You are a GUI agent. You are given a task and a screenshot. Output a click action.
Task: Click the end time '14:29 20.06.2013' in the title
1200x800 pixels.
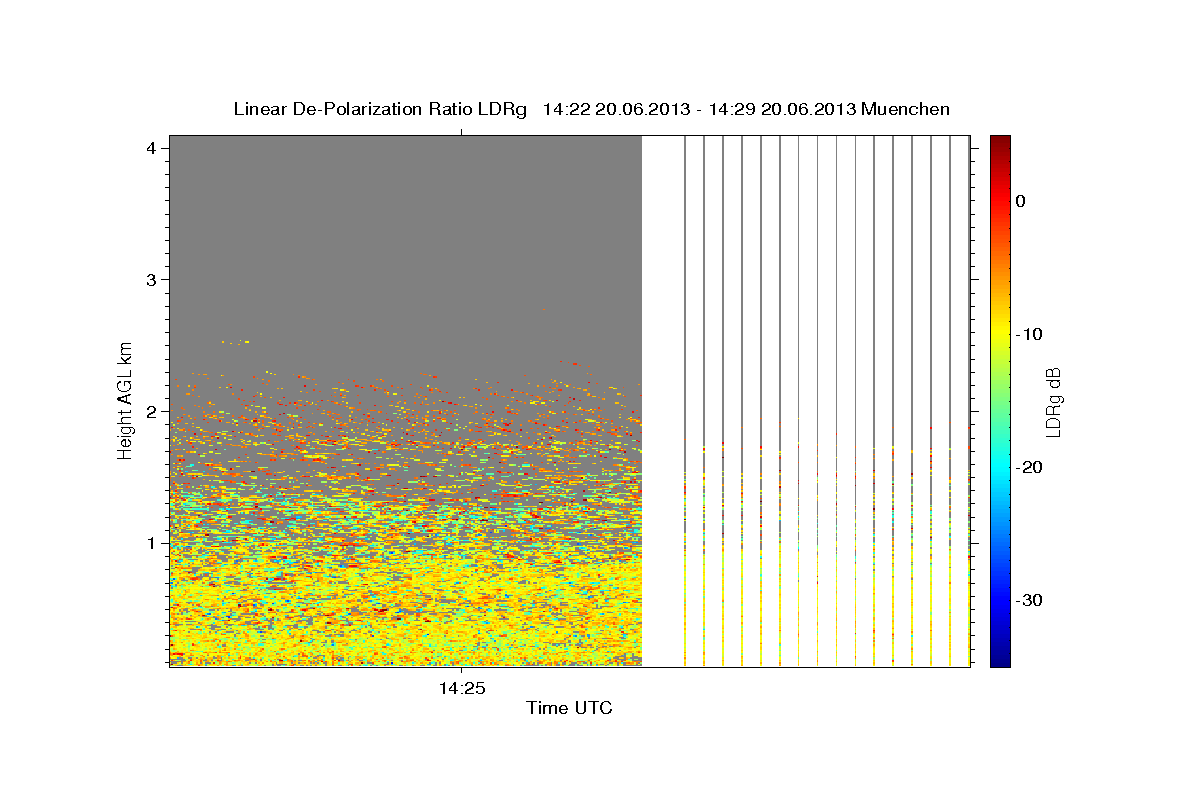pos(783,109)
